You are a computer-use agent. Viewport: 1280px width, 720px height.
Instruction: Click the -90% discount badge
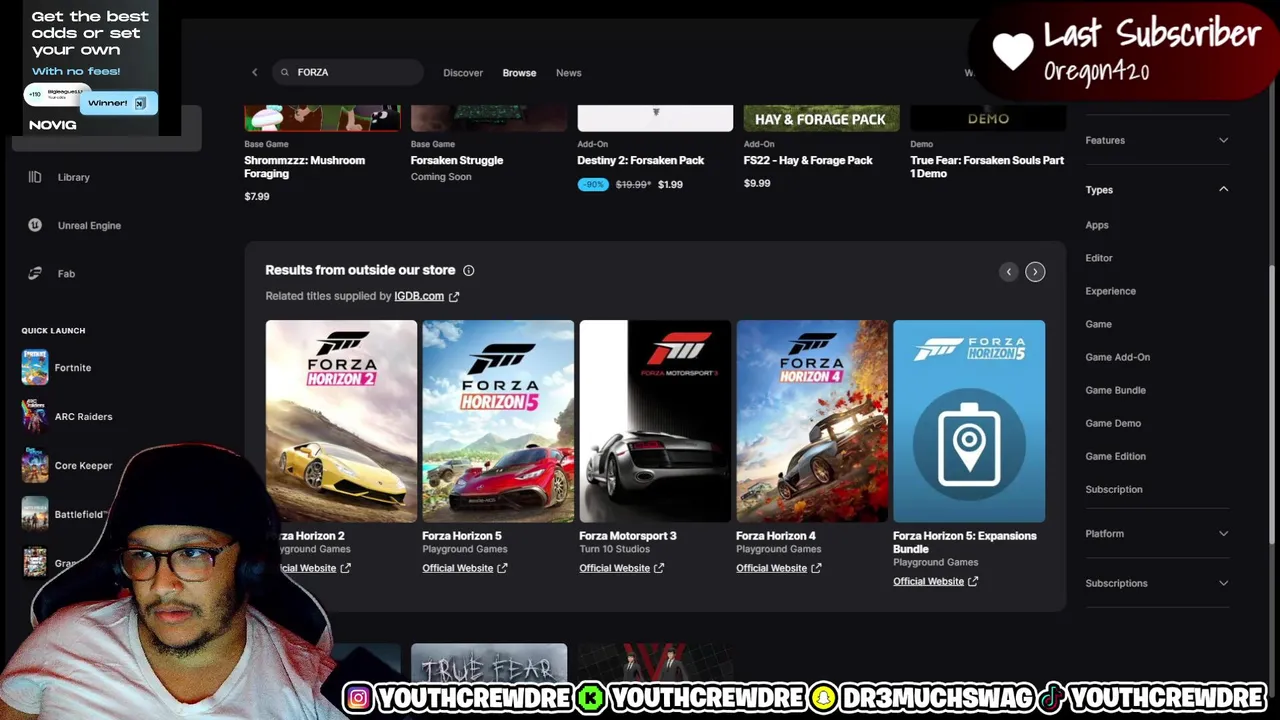click(593, 184)
